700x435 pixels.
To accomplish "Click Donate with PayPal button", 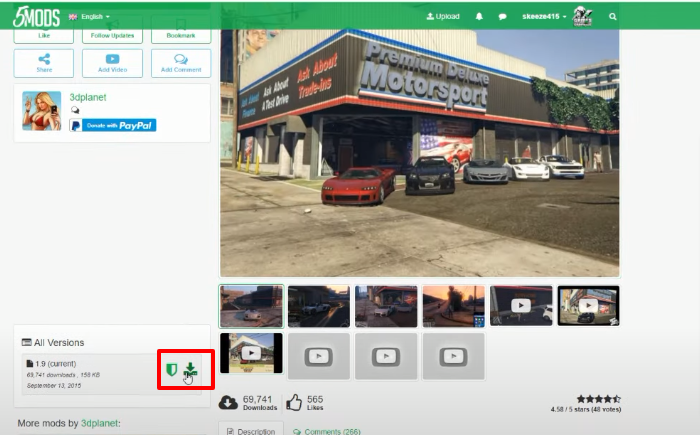I will 112,125.
